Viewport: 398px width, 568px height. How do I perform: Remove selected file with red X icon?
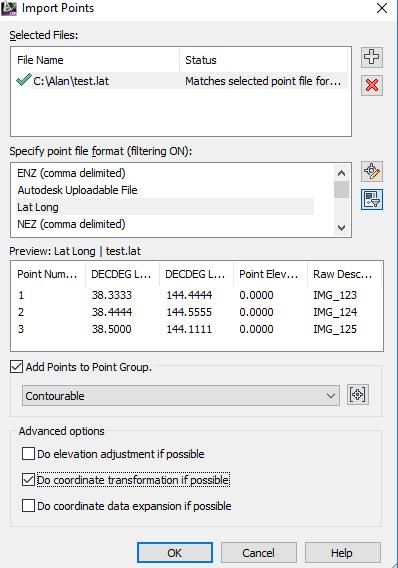click(372, 85)
